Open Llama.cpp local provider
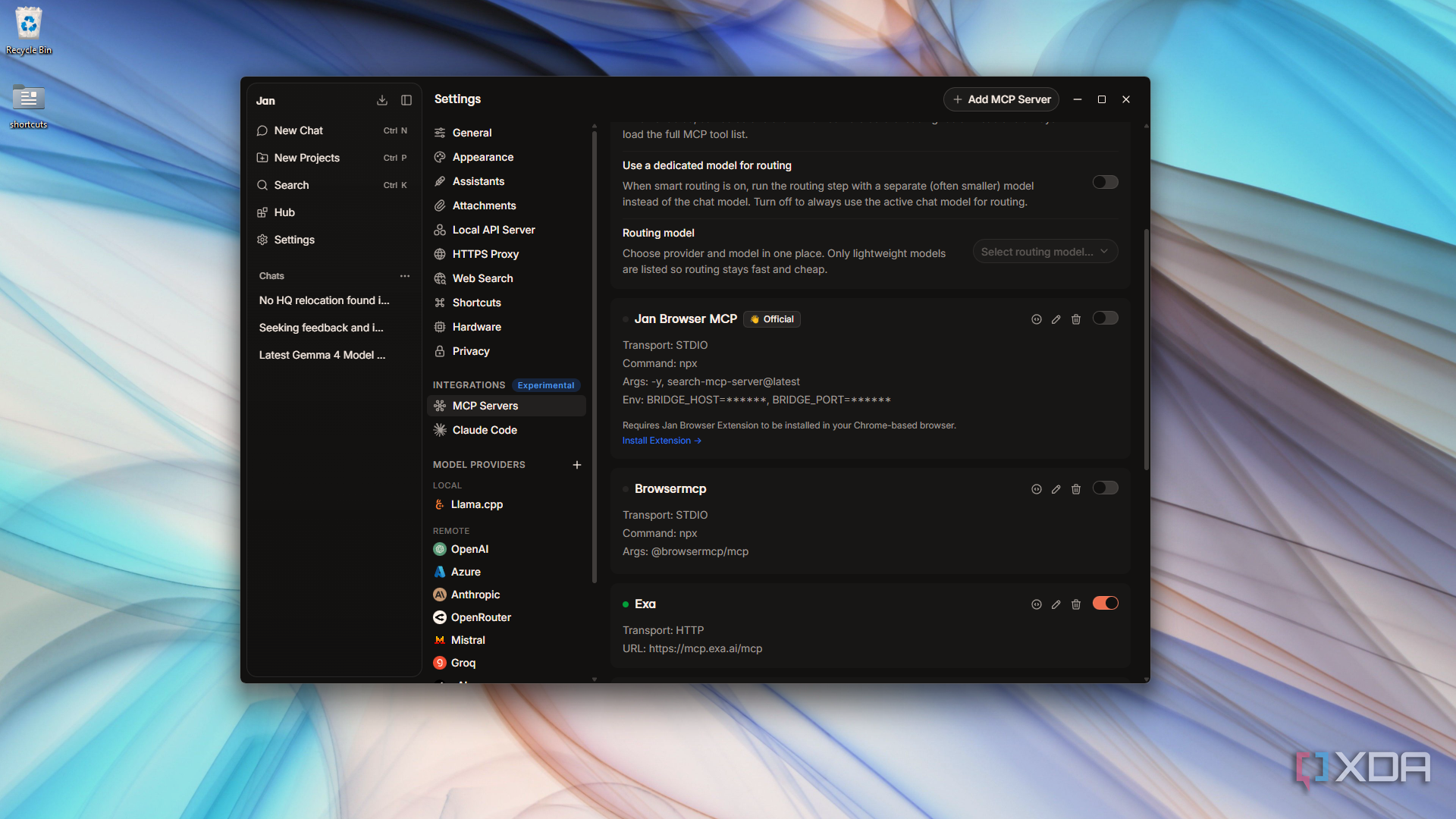This screenshot has width=1456, height=819. [x=507, y=504]
